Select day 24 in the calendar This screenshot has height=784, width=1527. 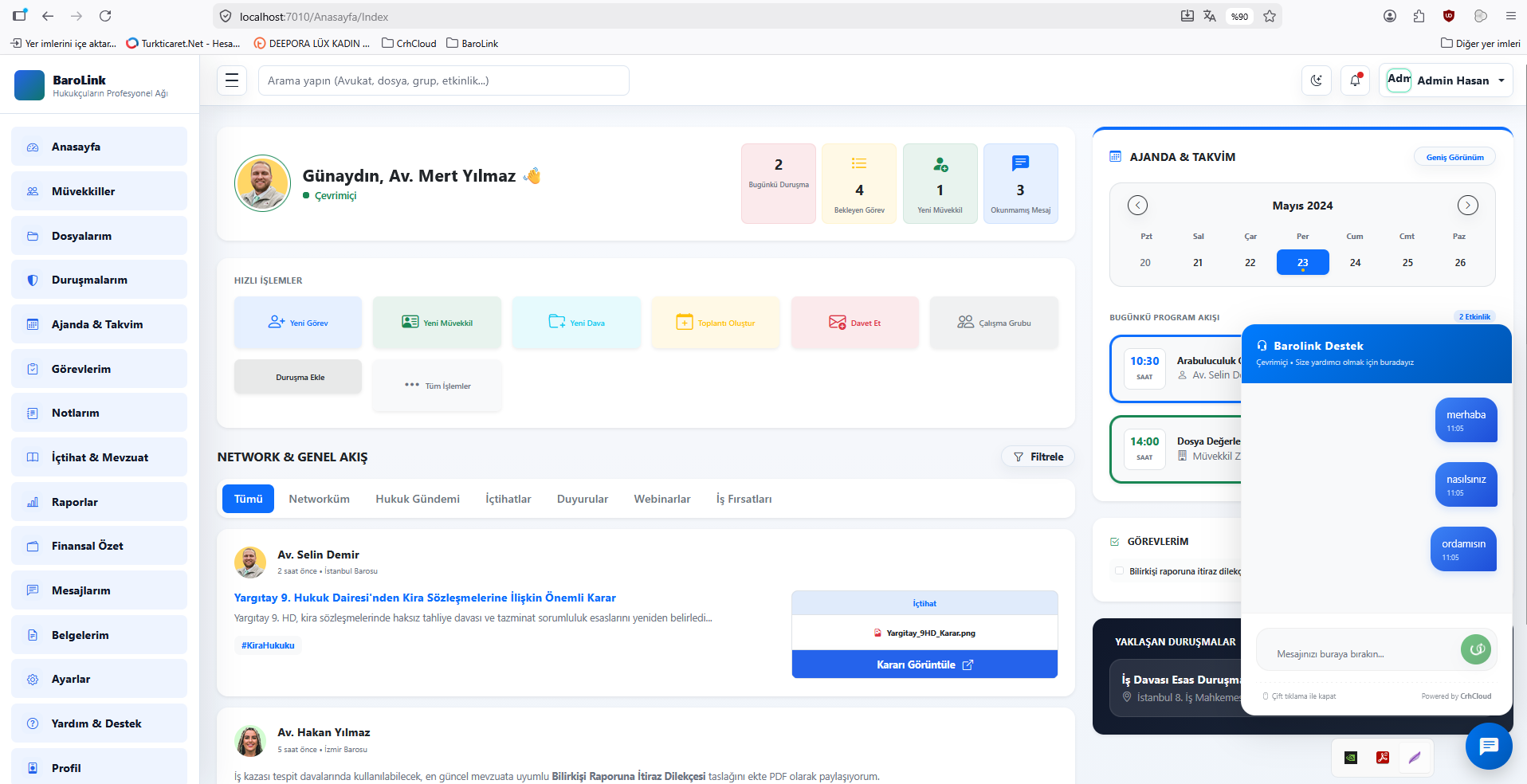[1355, 262]
